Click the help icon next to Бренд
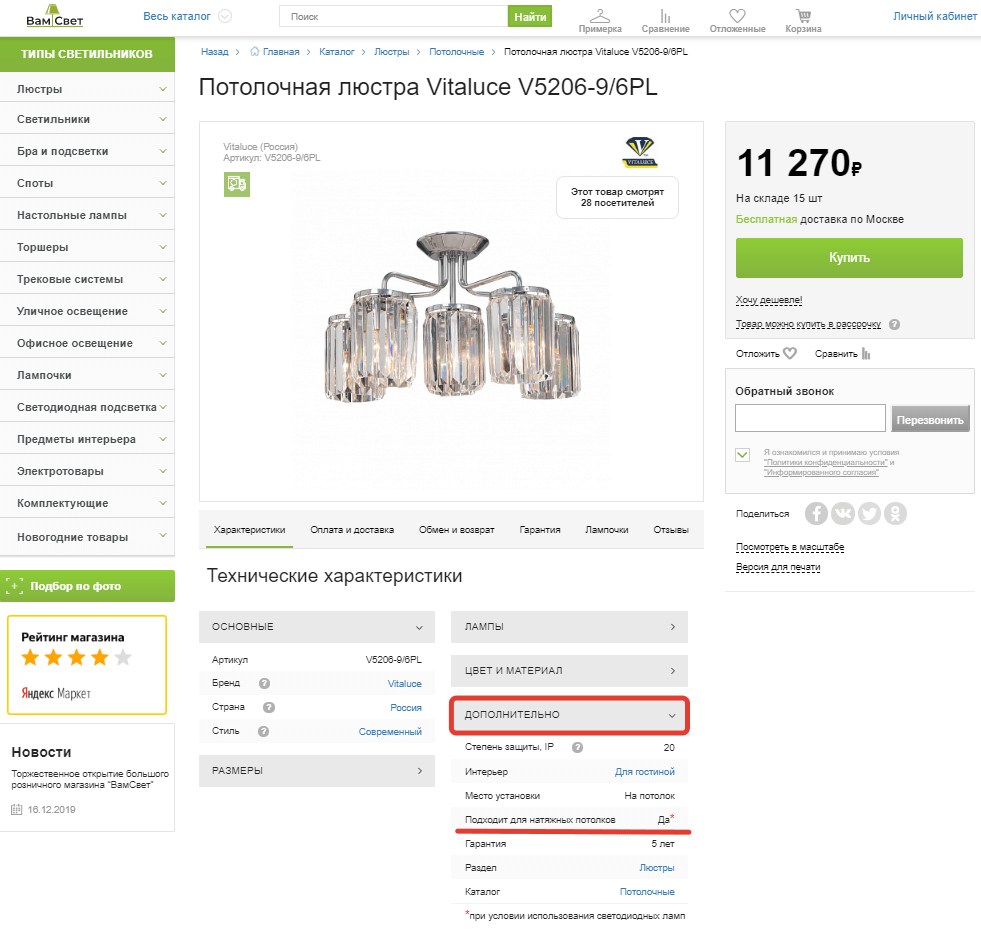Image resolution: width=981 pixels, height=929 pixels. click(264, 684)
